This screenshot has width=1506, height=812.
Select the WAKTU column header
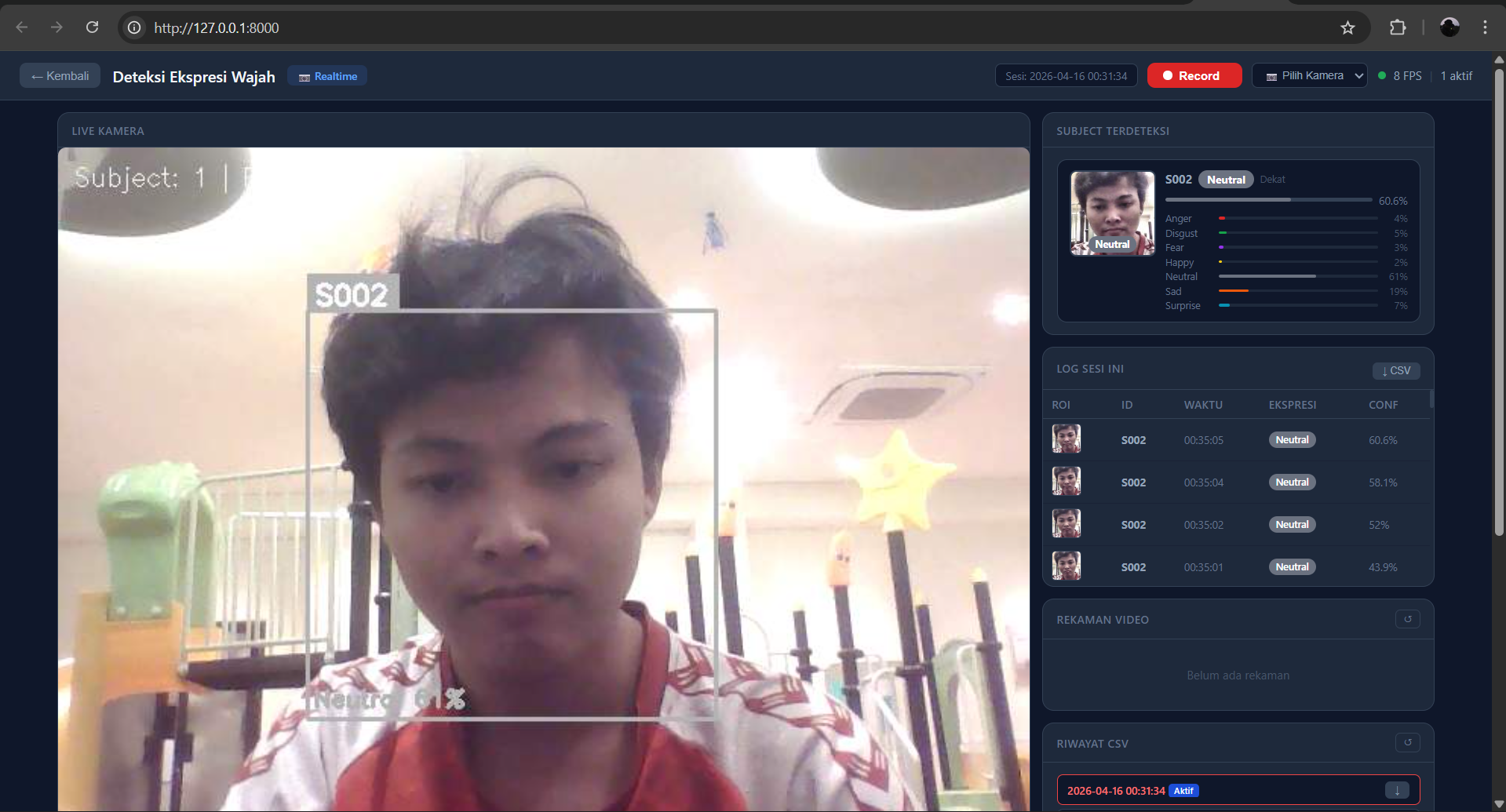[x=1203, y=405]
